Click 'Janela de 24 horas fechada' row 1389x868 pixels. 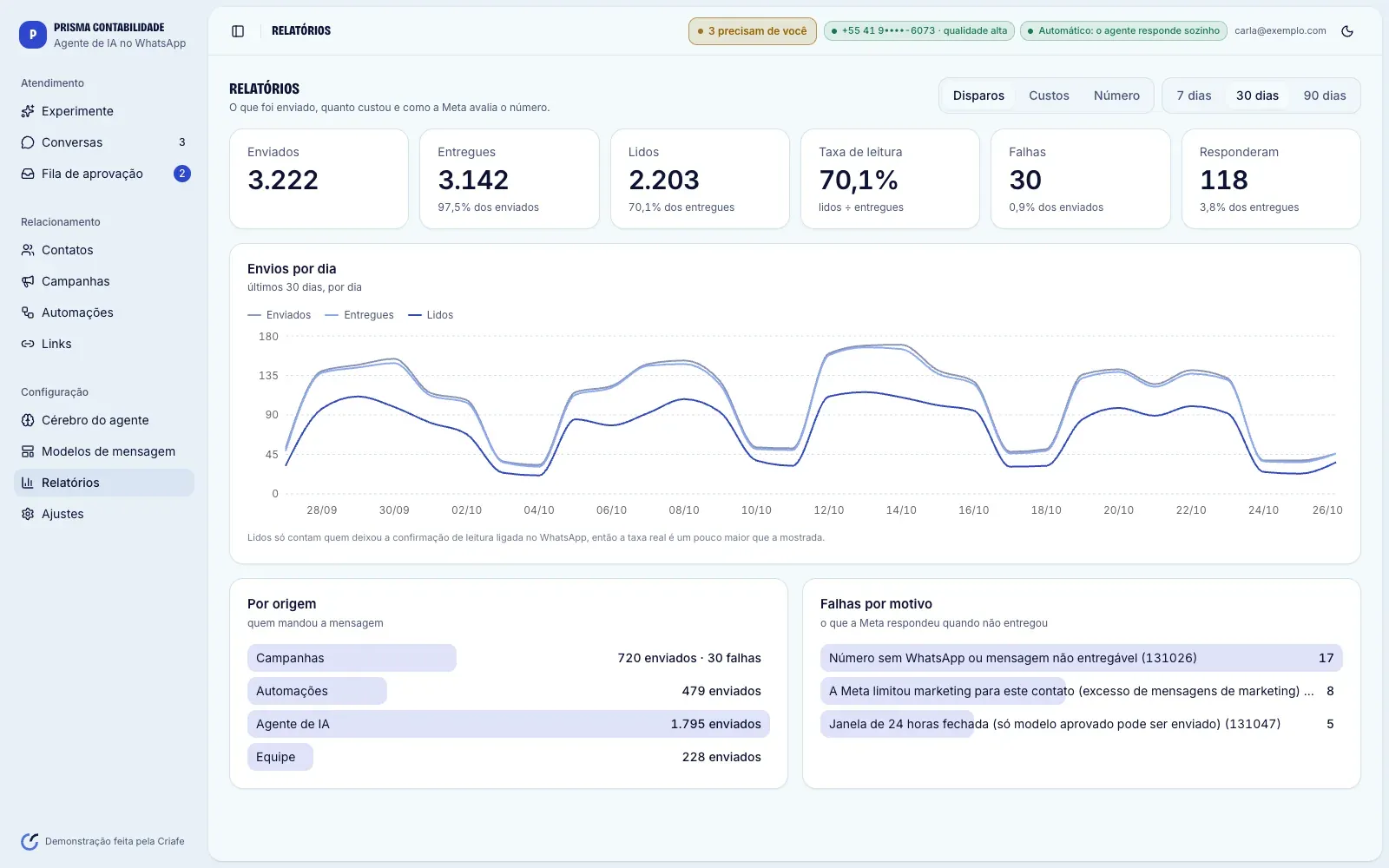pyautogui.click(x=1082, y=724)
